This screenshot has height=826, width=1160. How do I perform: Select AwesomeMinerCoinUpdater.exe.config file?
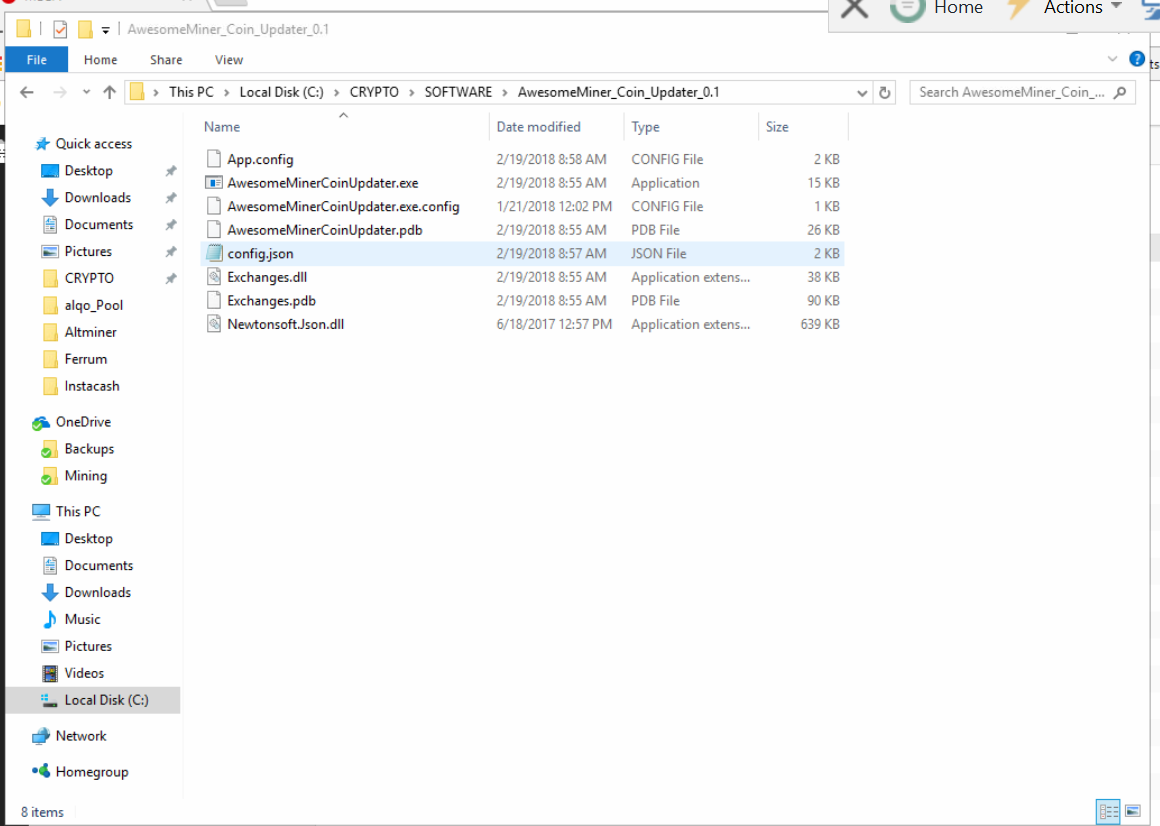point(522,206)
